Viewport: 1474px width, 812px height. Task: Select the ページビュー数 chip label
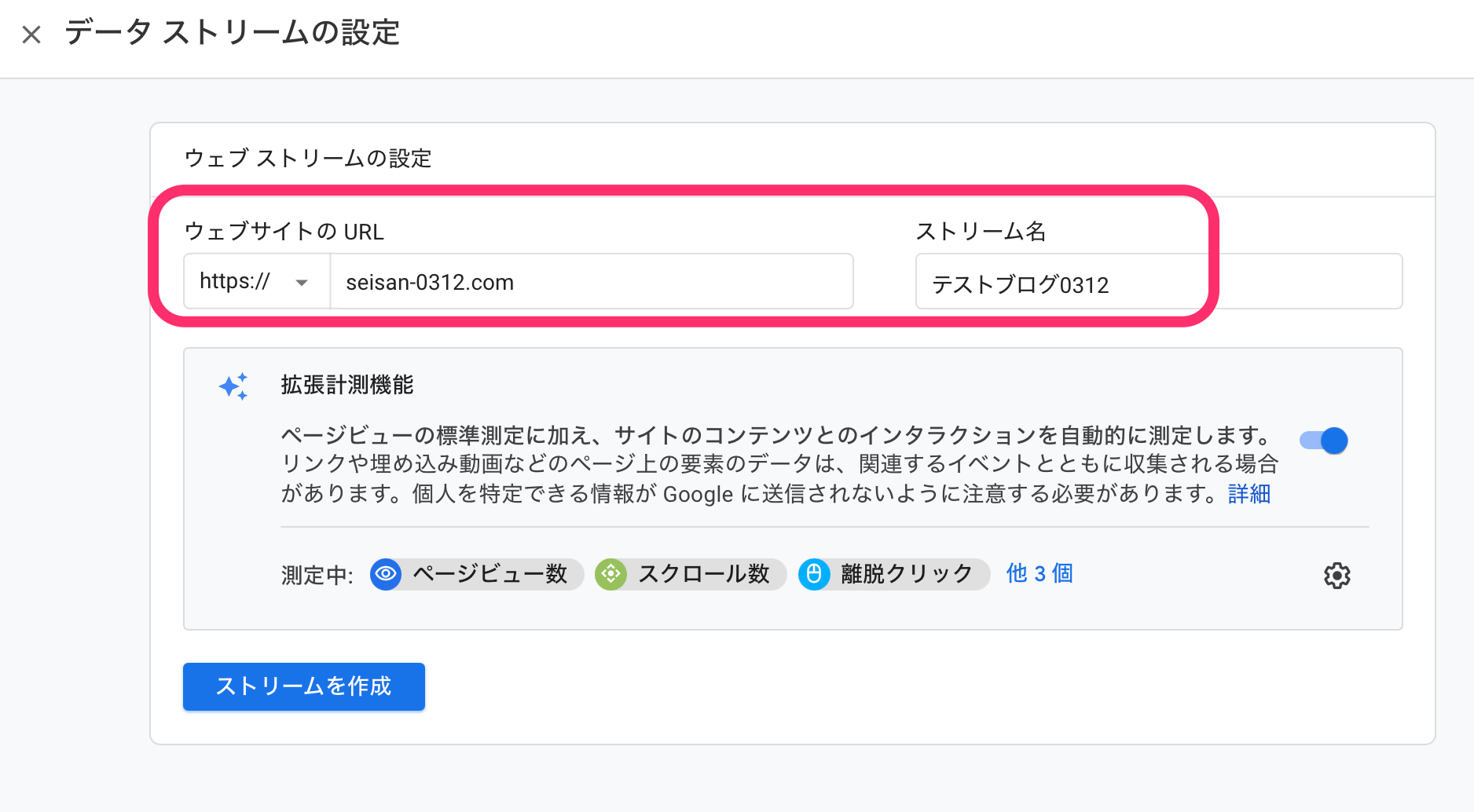point(490,574)
